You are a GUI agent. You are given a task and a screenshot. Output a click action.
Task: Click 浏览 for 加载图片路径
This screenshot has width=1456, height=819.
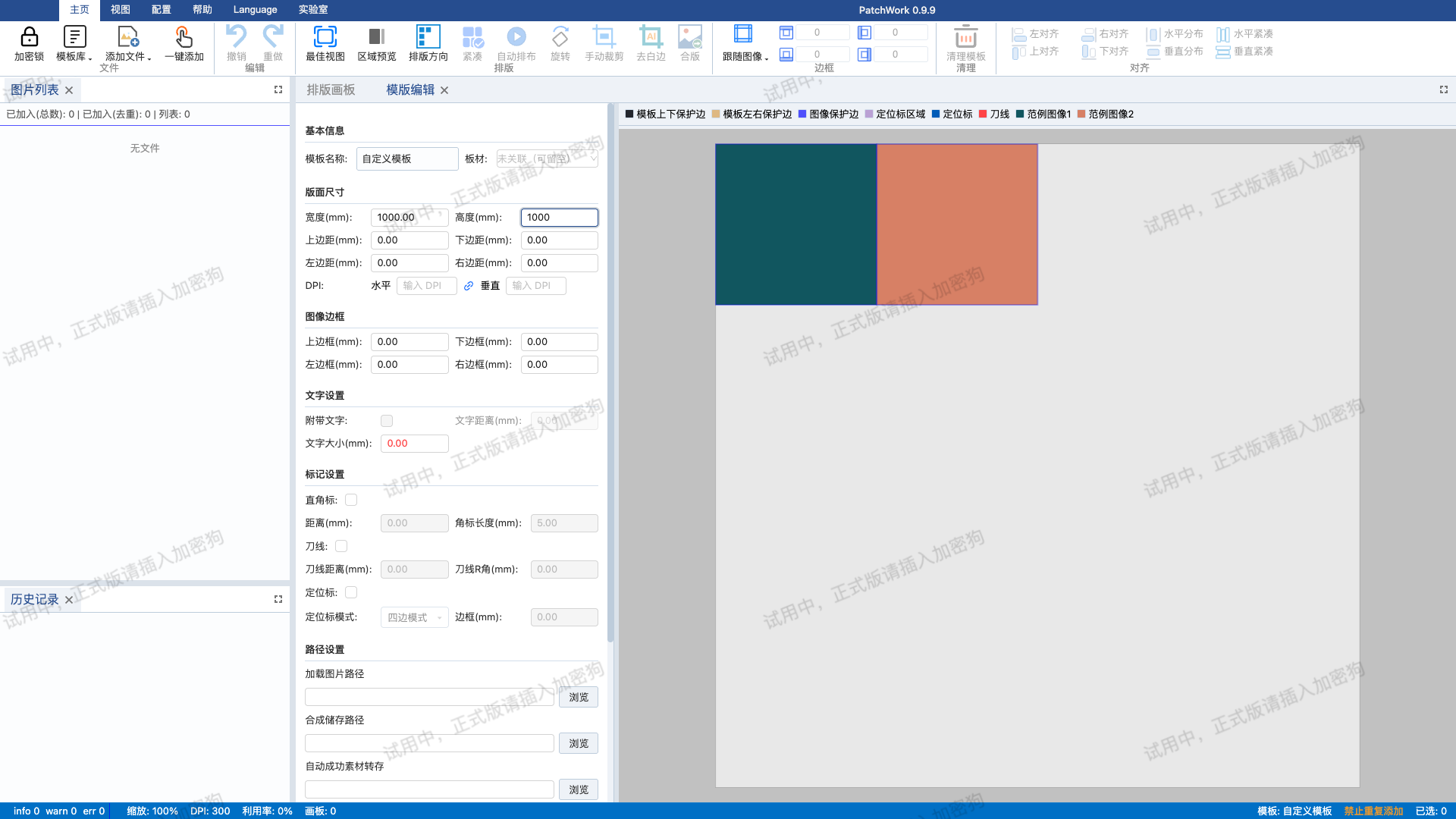point(579,697)
